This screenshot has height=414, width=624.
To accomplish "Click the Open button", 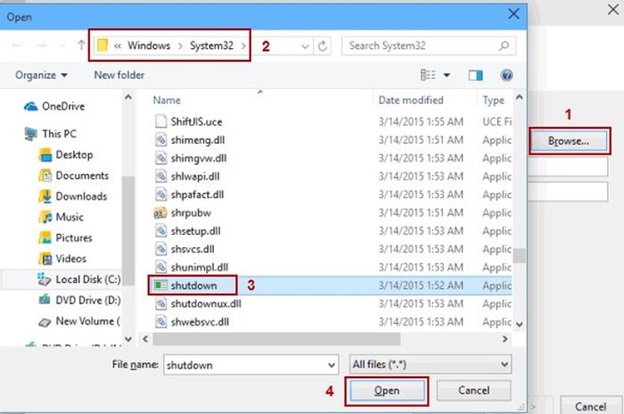I will pos(386,391).
